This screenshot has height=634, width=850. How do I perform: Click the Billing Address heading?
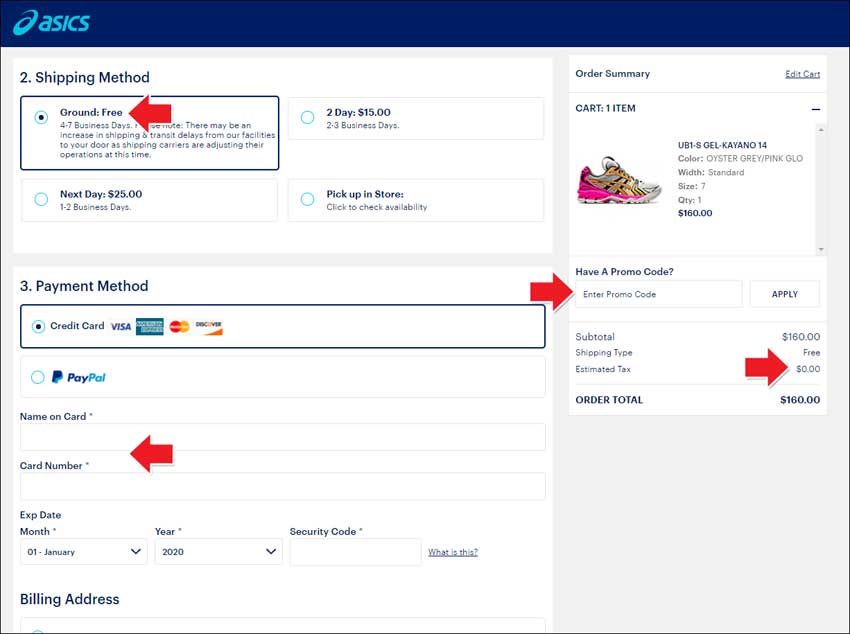coord(69,599)
